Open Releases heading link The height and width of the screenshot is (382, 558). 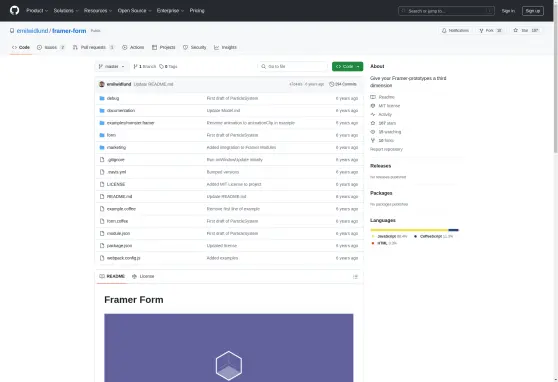380,166
